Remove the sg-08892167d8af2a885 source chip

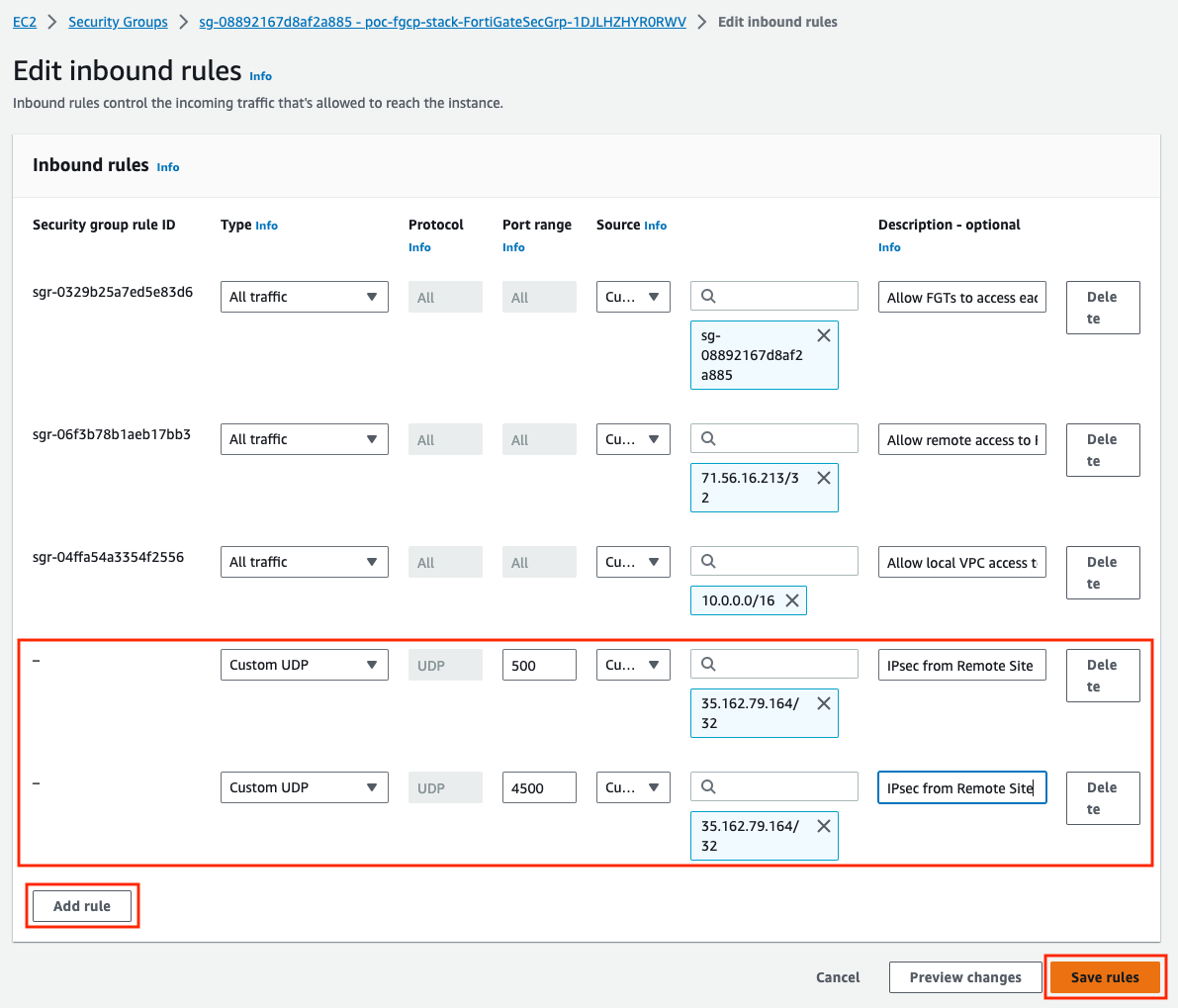coord(823,335)
